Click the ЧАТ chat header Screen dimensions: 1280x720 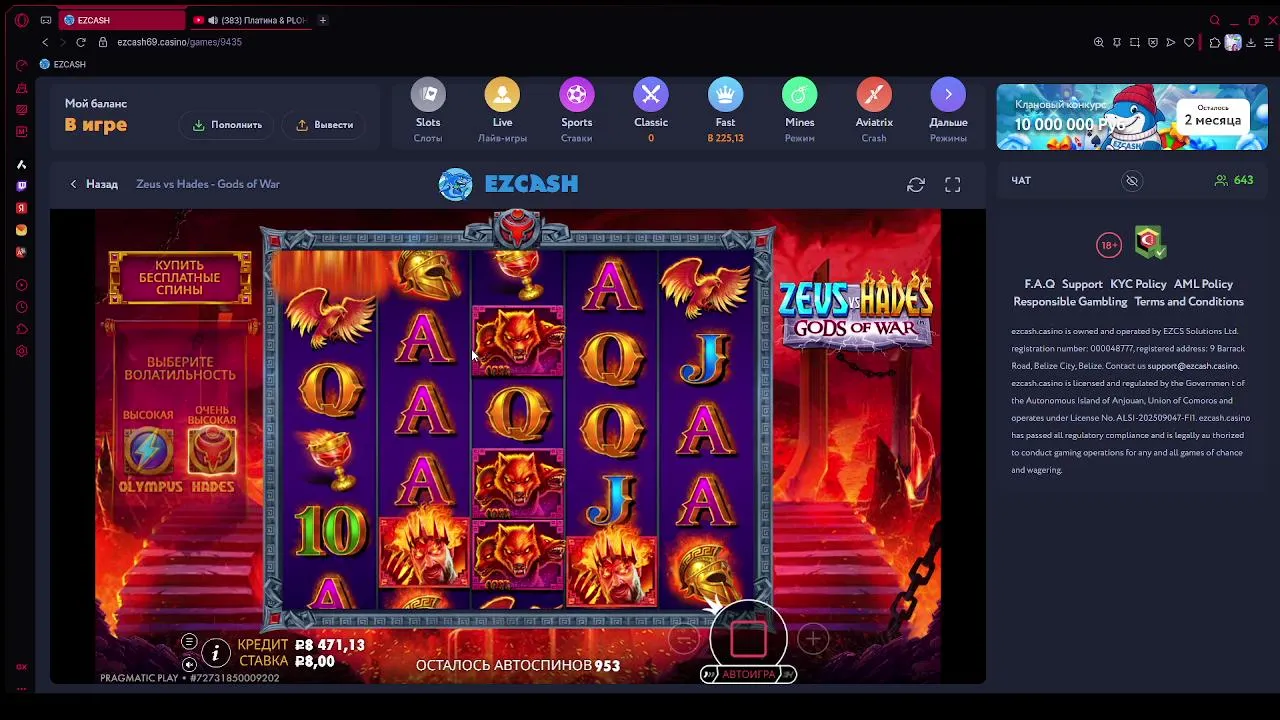coord(1021,181)
